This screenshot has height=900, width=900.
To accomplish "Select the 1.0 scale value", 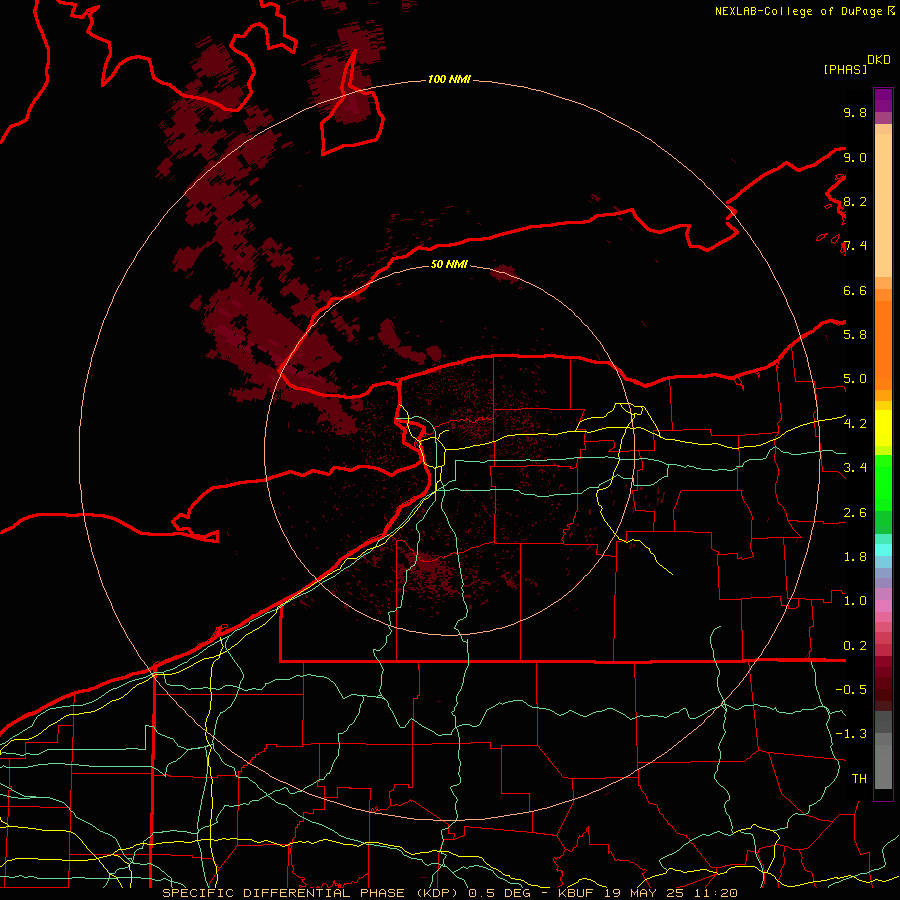I will 855,601.
